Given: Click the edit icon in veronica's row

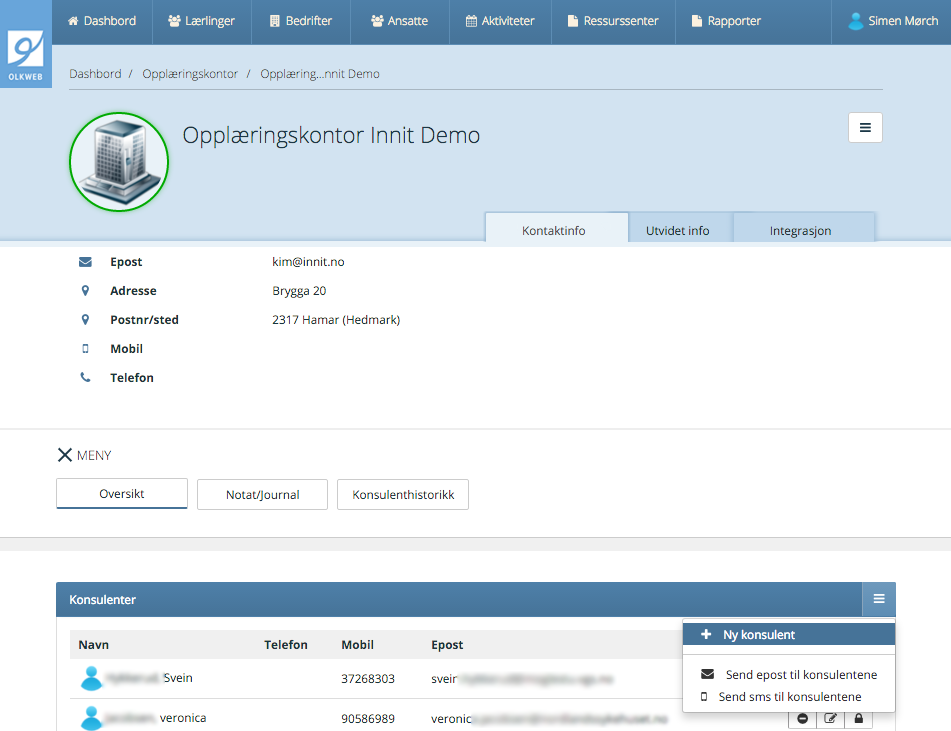Looking at the screenshot, I should coord(830,718).
